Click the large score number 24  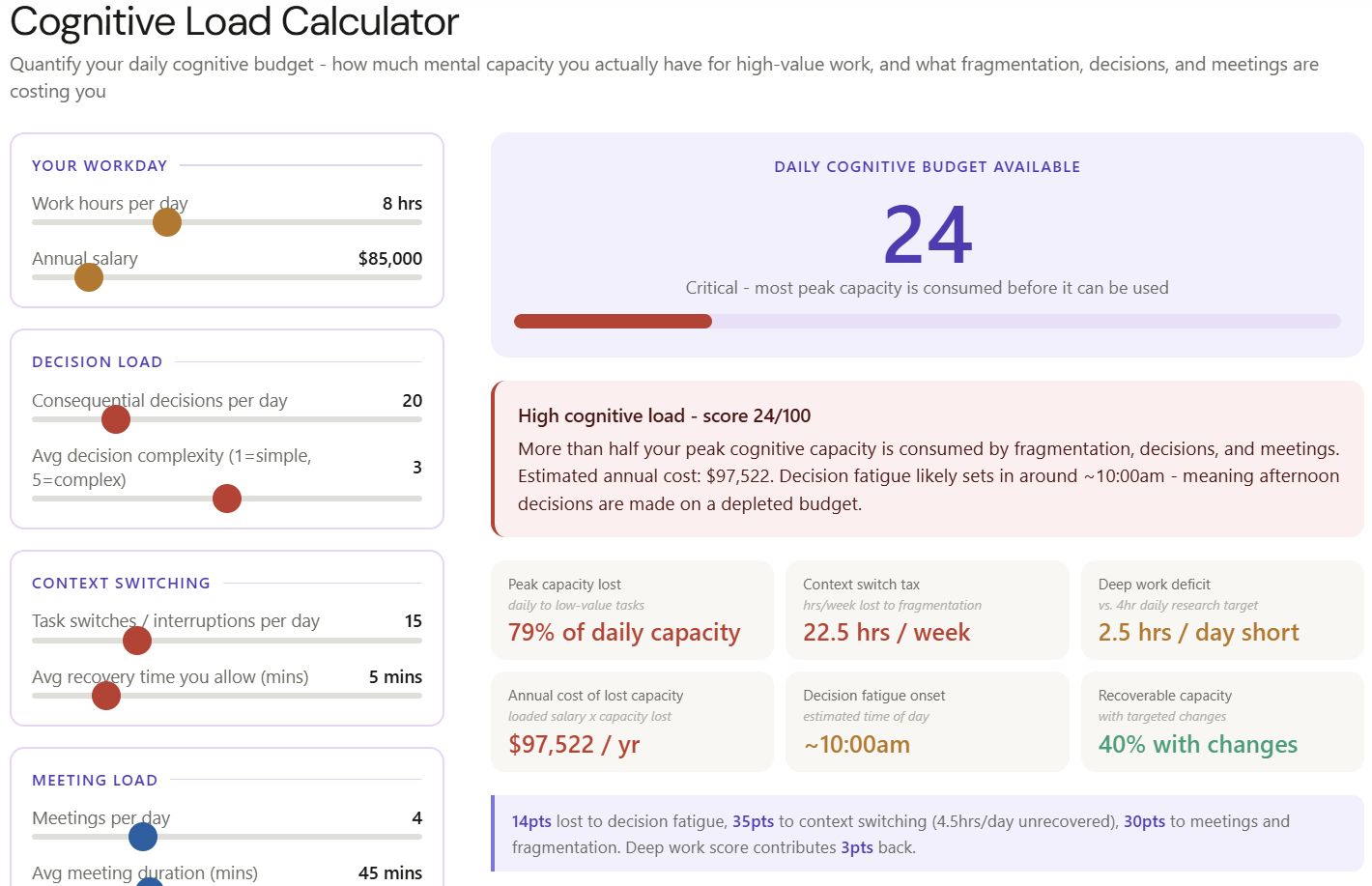click(x=928, y=235)
